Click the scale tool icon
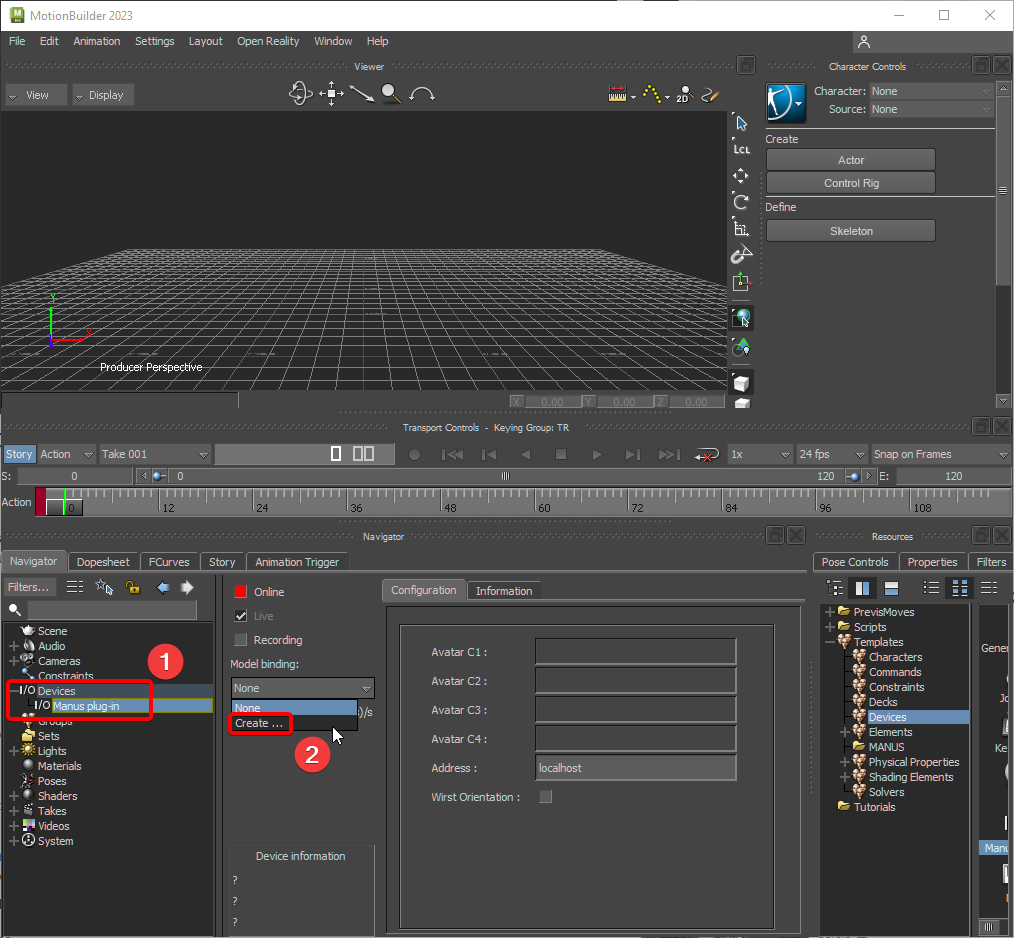1014x938 pixels. pos(741,228)
